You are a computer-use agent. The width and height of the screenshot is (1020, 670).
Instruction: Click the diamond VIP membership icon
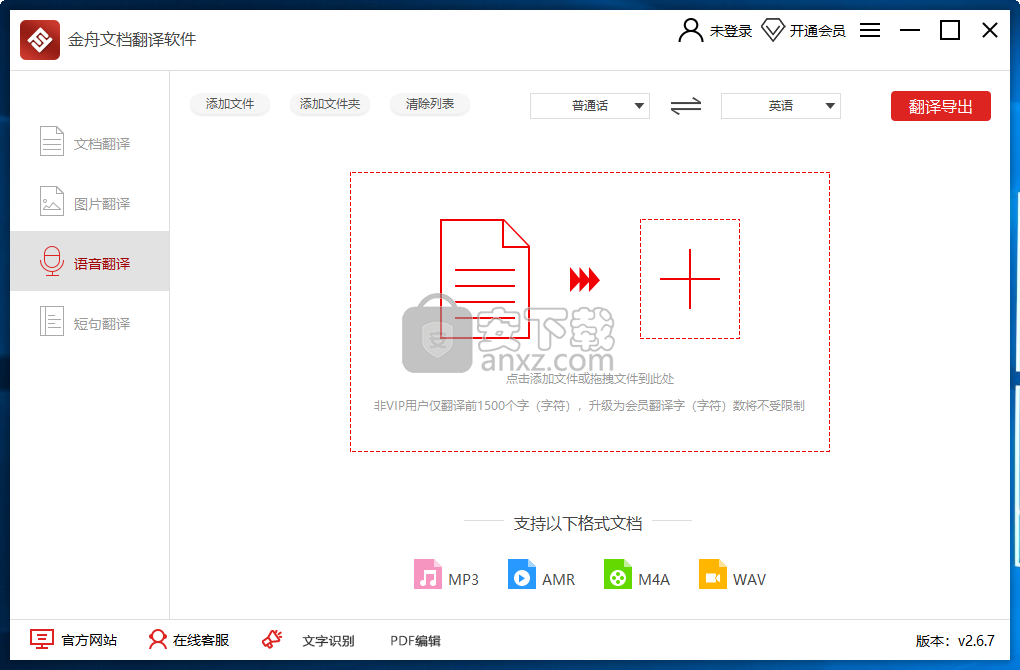(x=773, y=31)
